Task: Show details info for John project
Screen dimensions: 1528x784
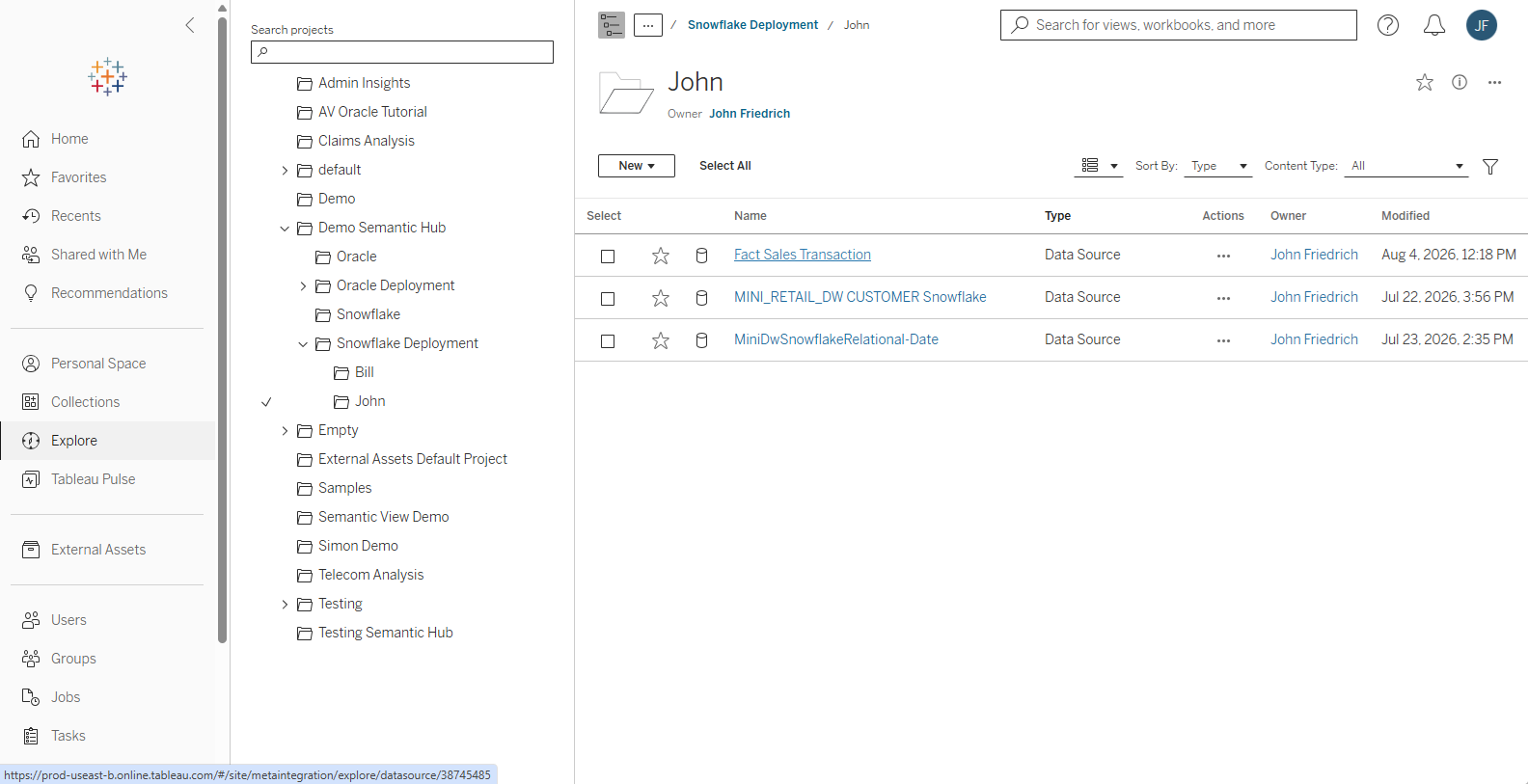Action: point(1460,83)
